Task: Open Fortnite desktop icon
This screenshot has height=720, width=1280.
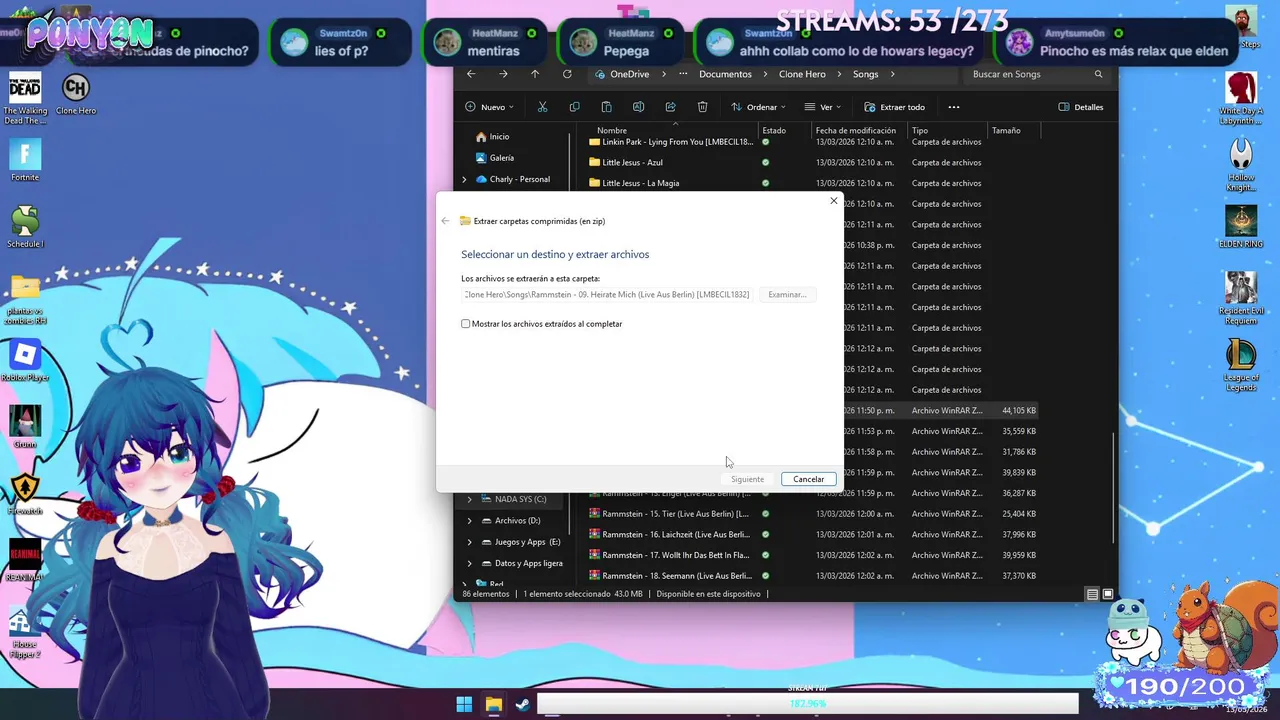Action: pos(25,160)
